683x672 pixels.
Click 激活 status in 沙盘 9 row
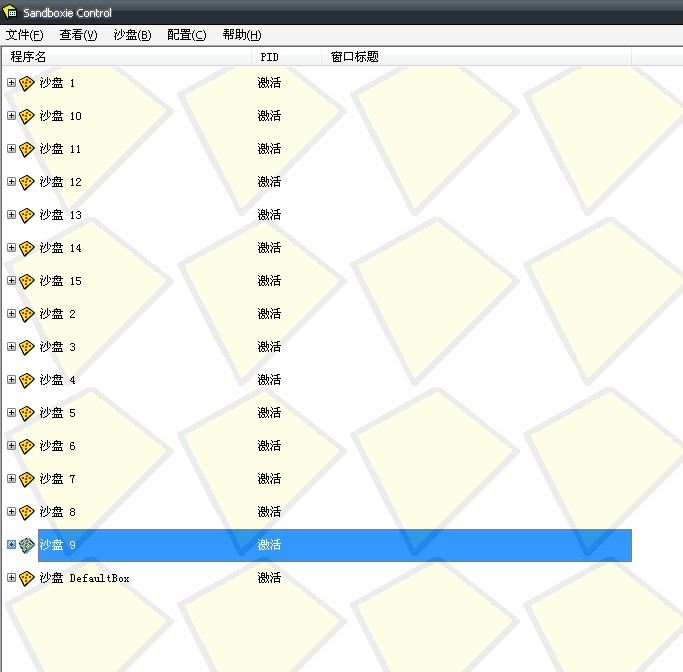269,545
